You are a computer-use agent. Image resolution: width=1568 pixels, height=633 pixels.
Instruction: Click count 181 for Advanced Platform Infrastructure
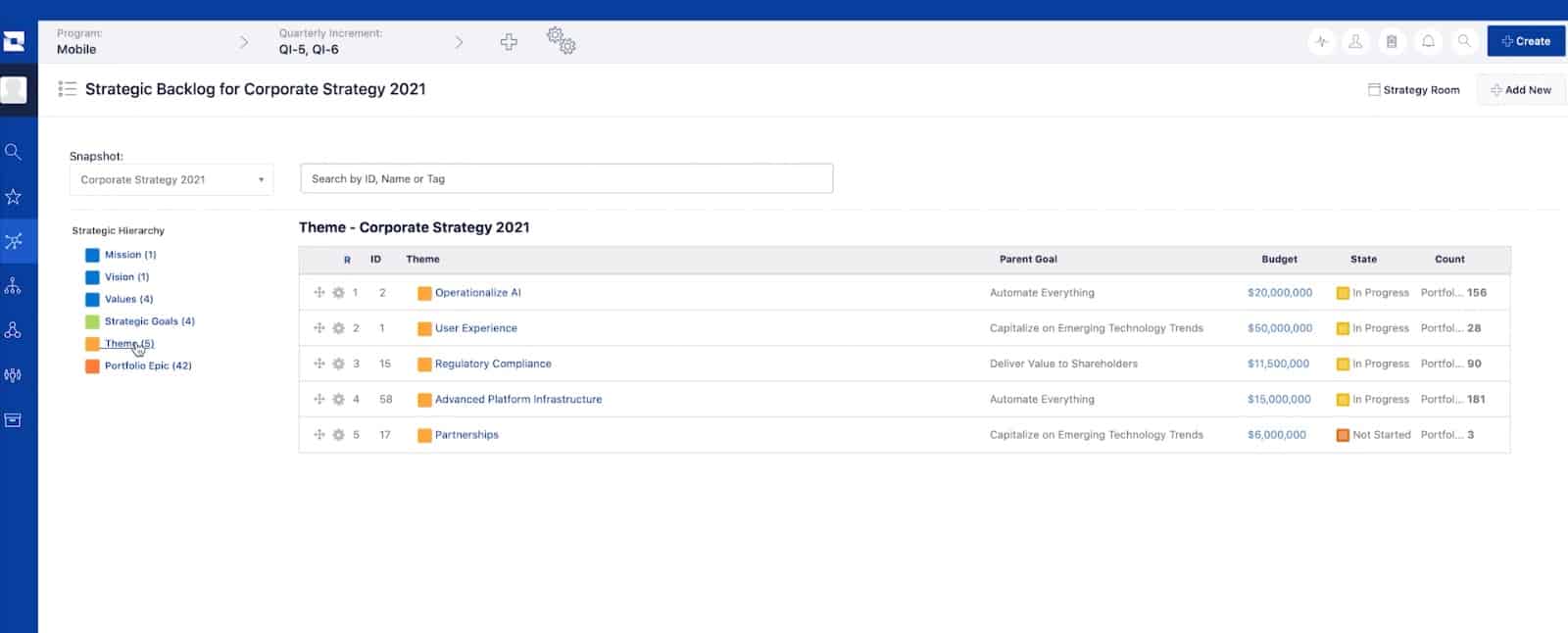click(1477, 400)
